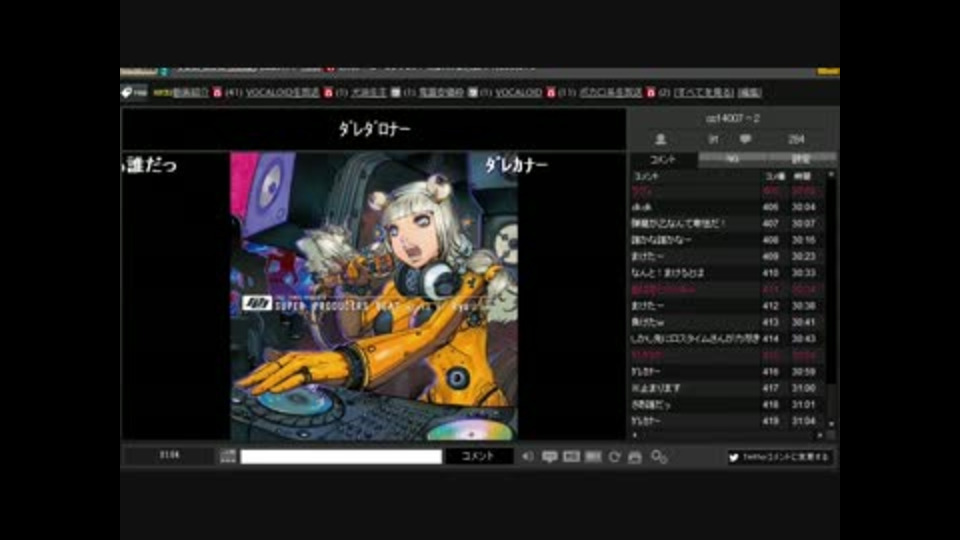Click the print-like icon in player bar
This screenshot has width=960, height=540.
coord(635,457)
